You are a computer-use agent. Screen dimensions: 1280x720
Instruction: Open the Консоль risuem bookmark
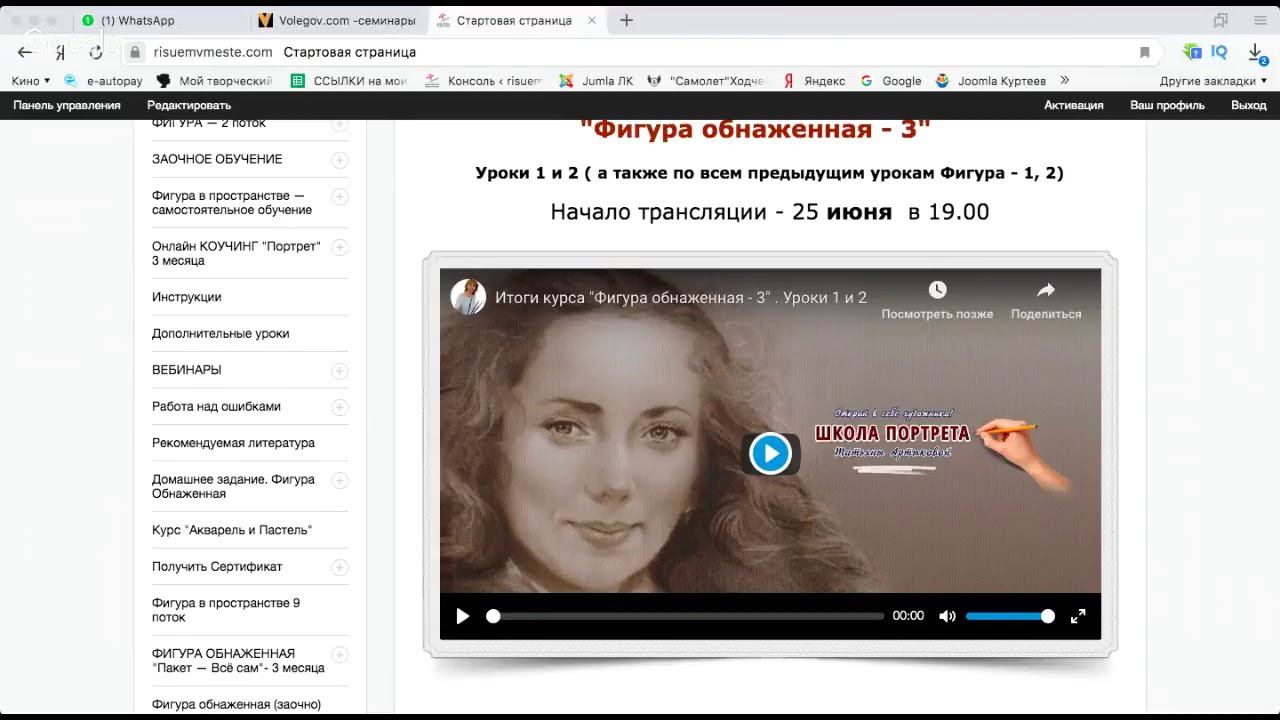[484, 81]
